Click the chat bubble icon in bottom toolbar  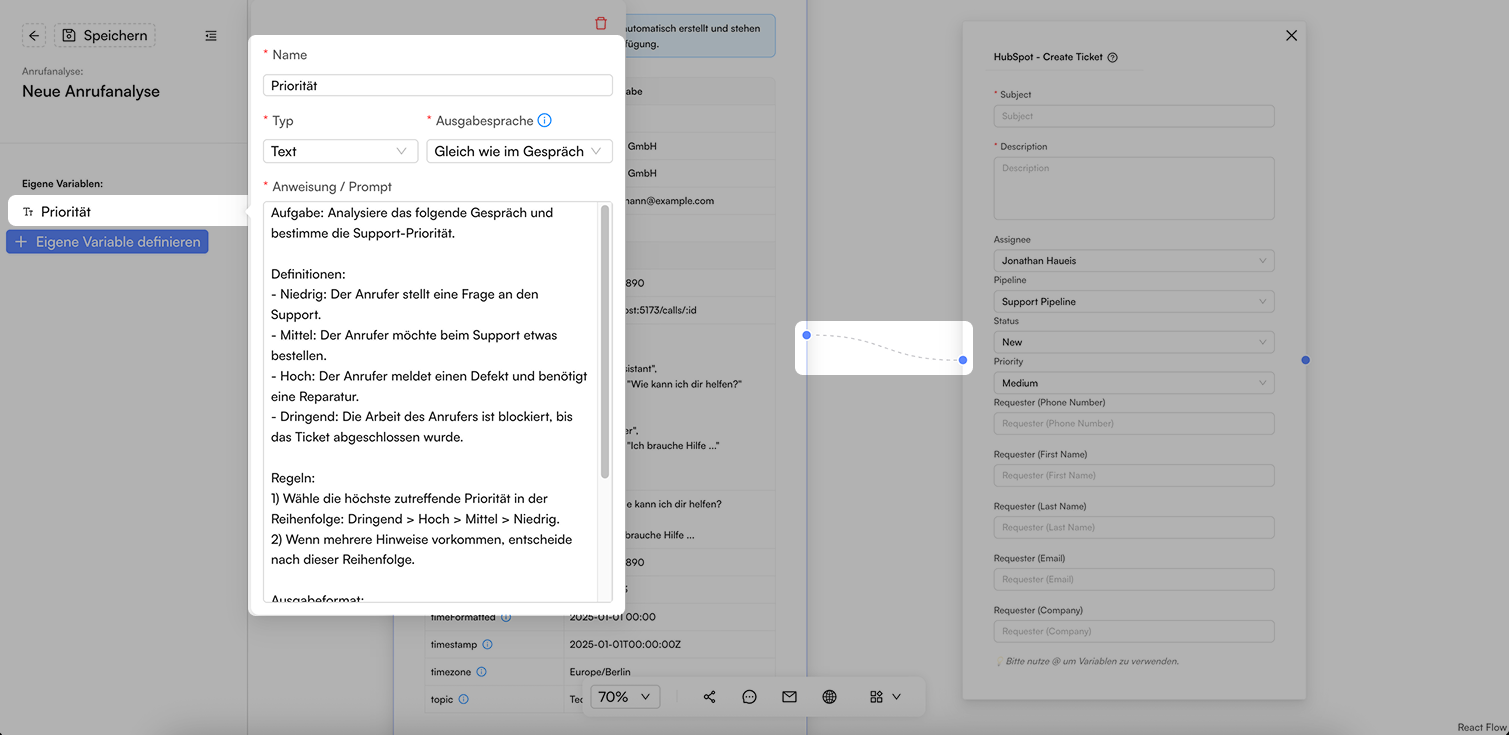(x=749, y=697)
